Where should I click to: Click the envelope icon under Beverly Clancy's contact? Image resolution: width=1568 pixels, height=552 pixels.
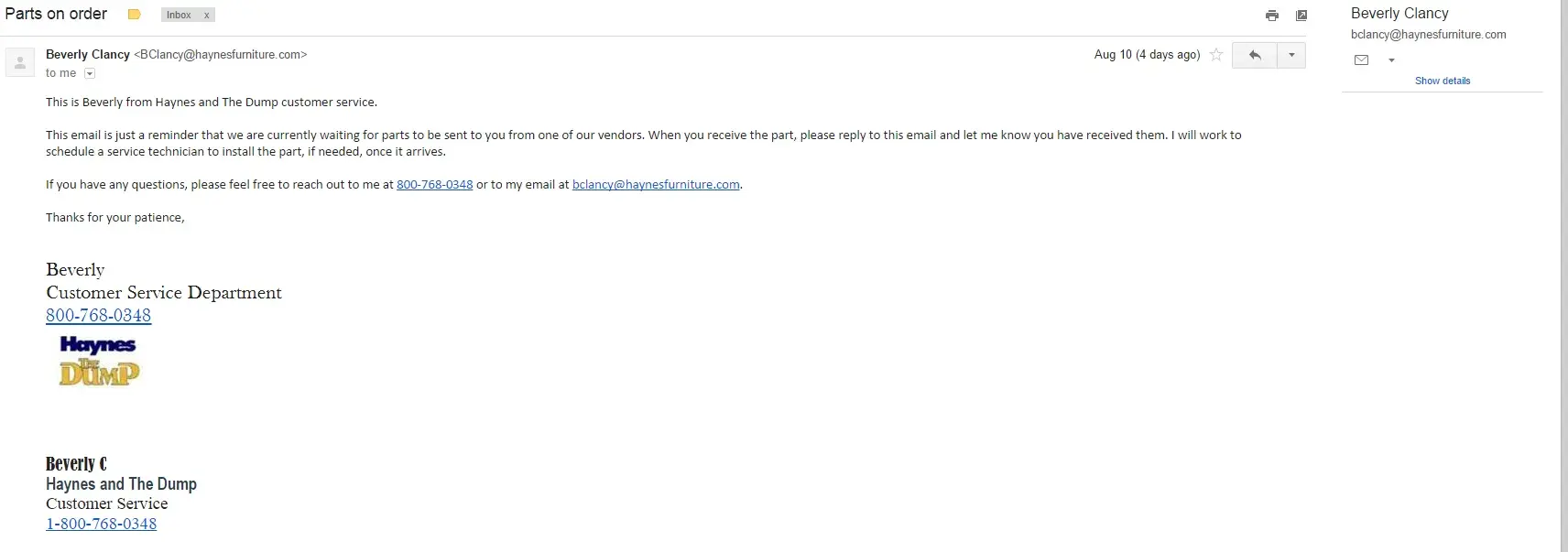(1362, 60)
